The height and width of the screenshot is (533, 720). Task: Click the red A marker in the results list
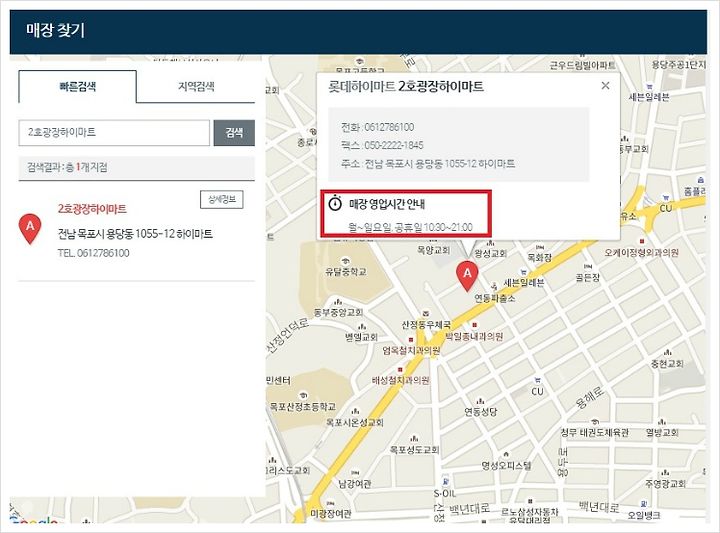pyautogui.click(x=30, y=229)
